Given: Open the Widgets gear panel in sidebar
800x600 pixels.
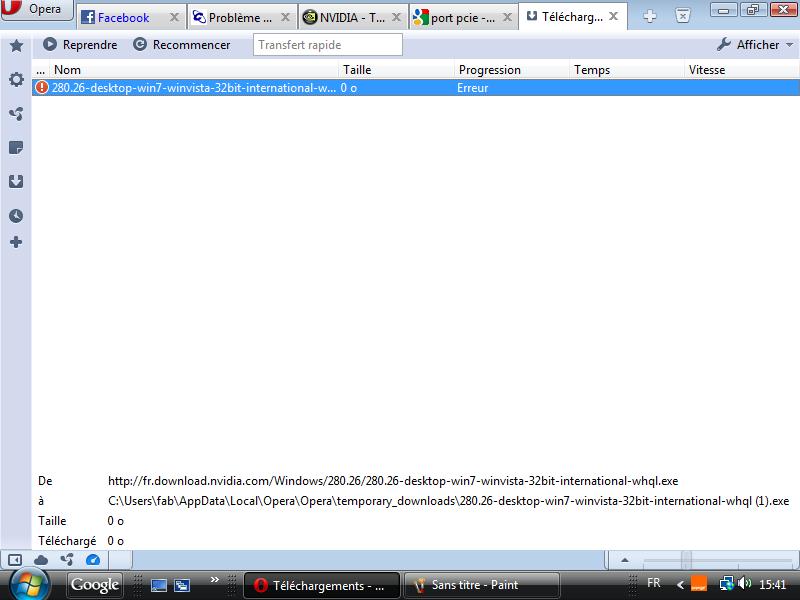Looking at the screenshot, I should coord(16,80).
